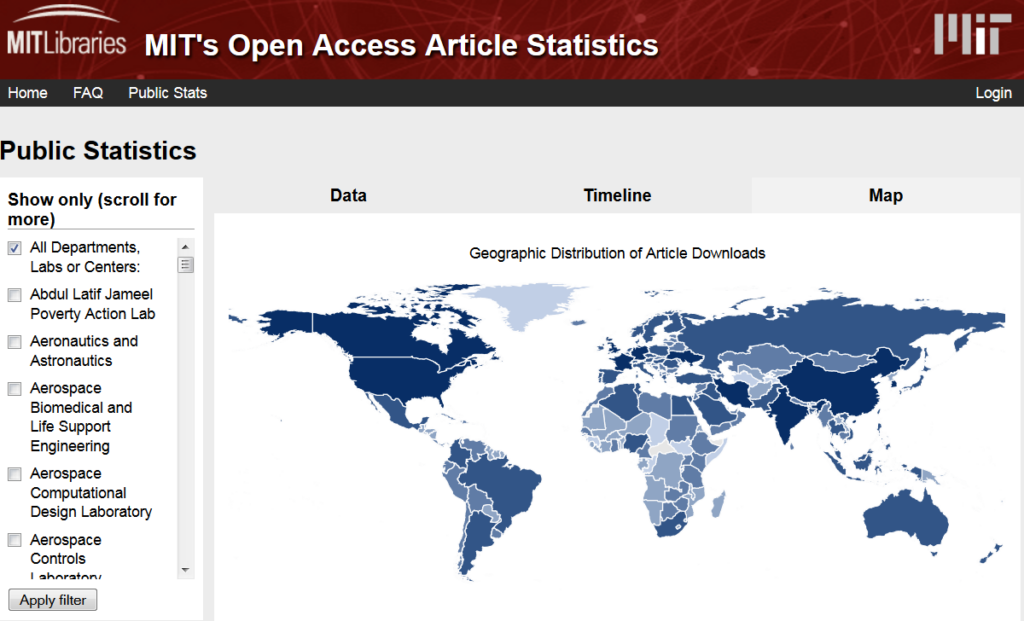Open the FAQ page
The width and height of the screenshot is (1024, 621).
[88, 92]
